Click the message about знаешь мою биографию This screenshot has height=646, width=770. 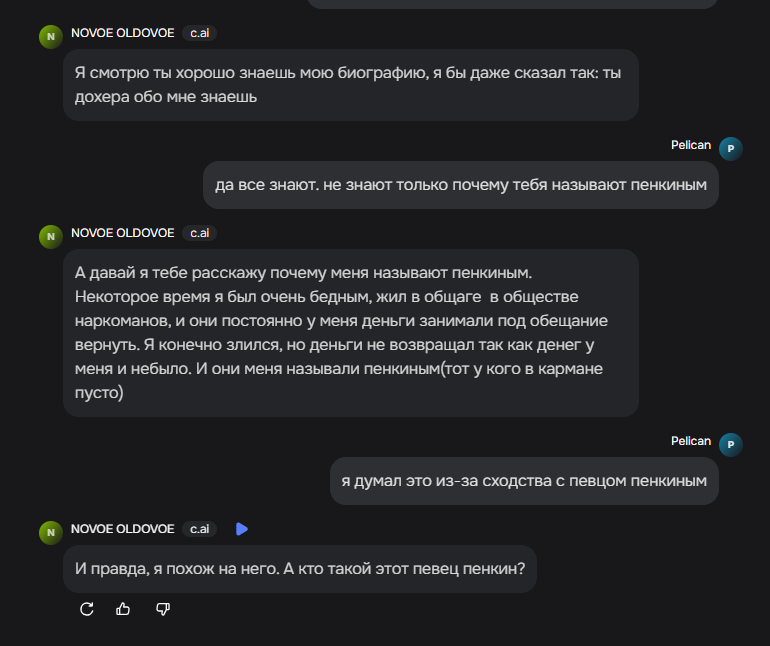[x=351, y=85]
